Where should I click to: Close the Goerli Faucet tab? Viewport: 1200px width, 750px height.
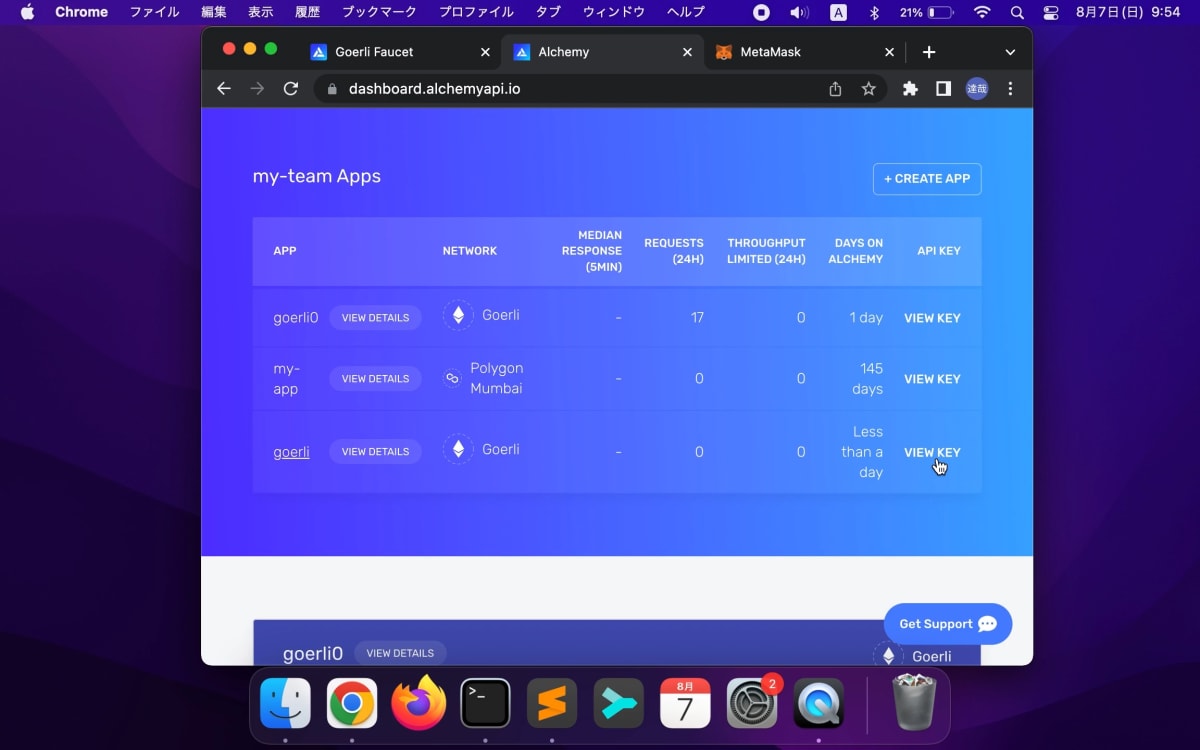pyautogui.click(x=485, y=52)
